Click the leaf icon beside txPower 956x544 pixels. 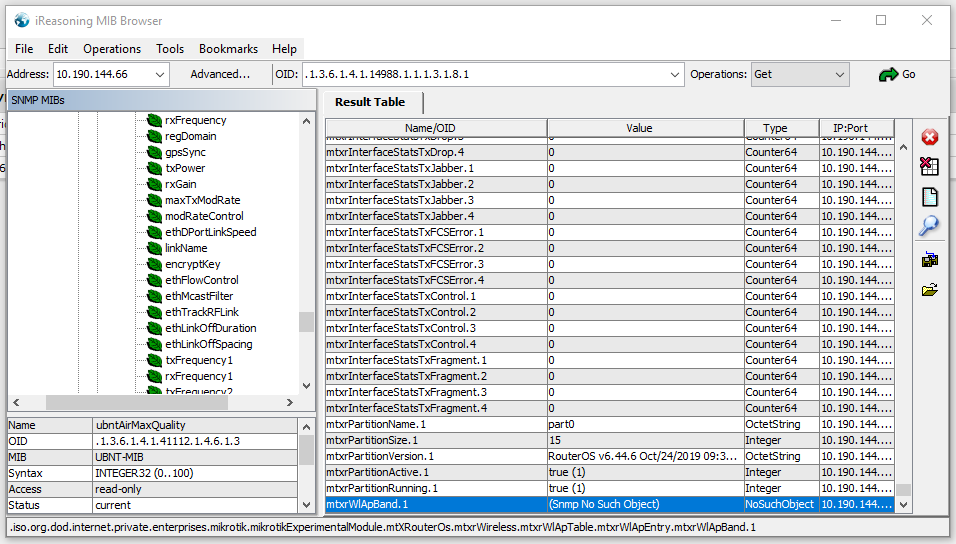(155, 168)
